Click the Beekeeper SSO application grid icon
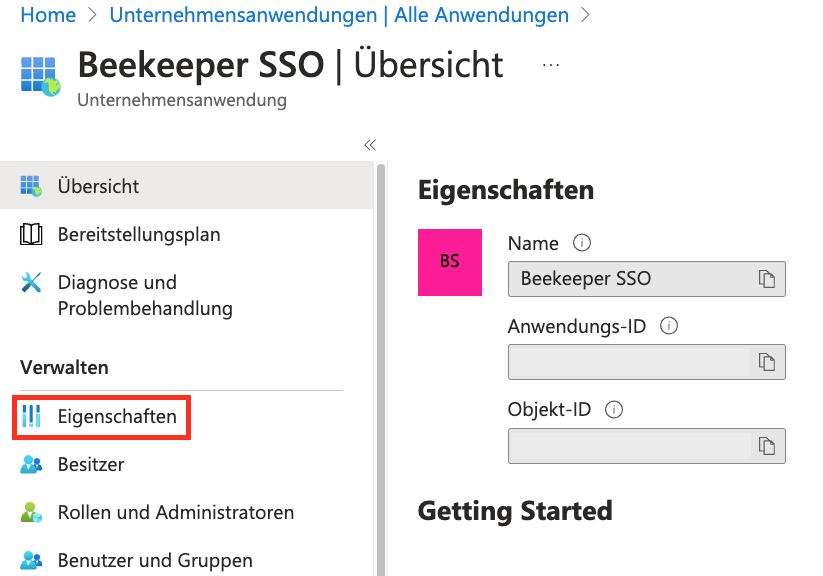The height and width of the screenshot is (576, 823). coord(40,76)
